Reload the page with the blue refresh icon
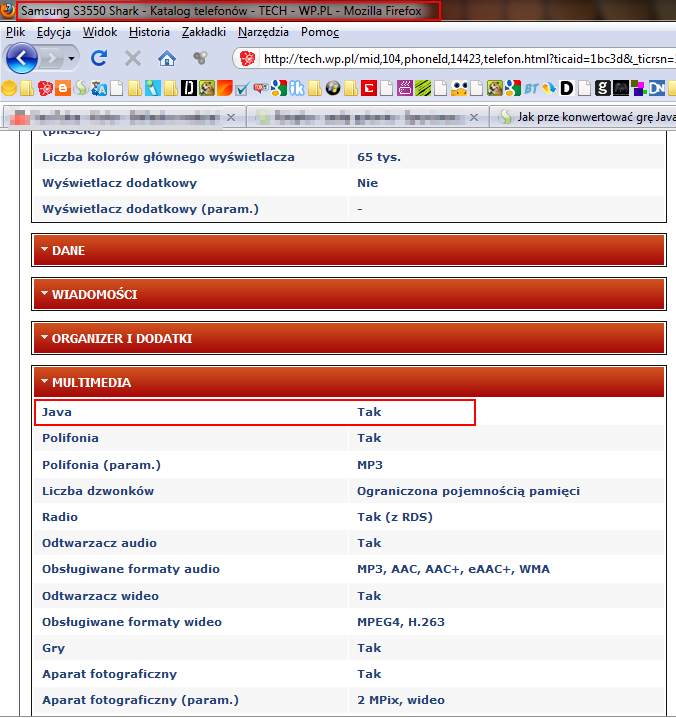676x718 pixels. coord(99,58)
